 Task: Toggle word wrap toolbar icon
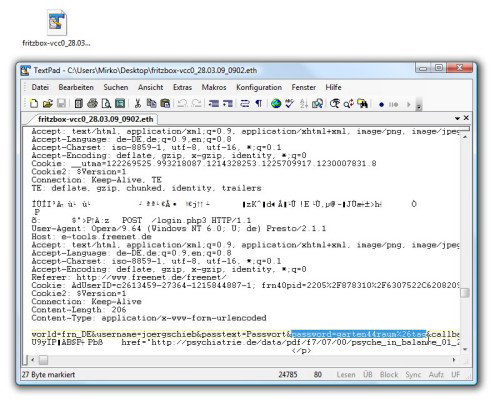click(245, 104)
